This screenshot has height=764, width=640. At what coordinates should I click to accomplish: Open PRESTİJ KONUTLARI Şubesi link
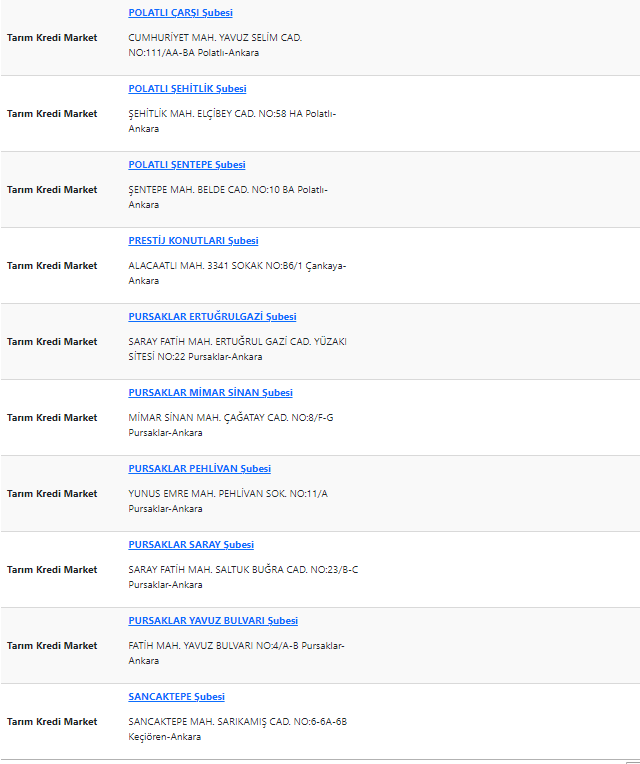click(193, 241)
